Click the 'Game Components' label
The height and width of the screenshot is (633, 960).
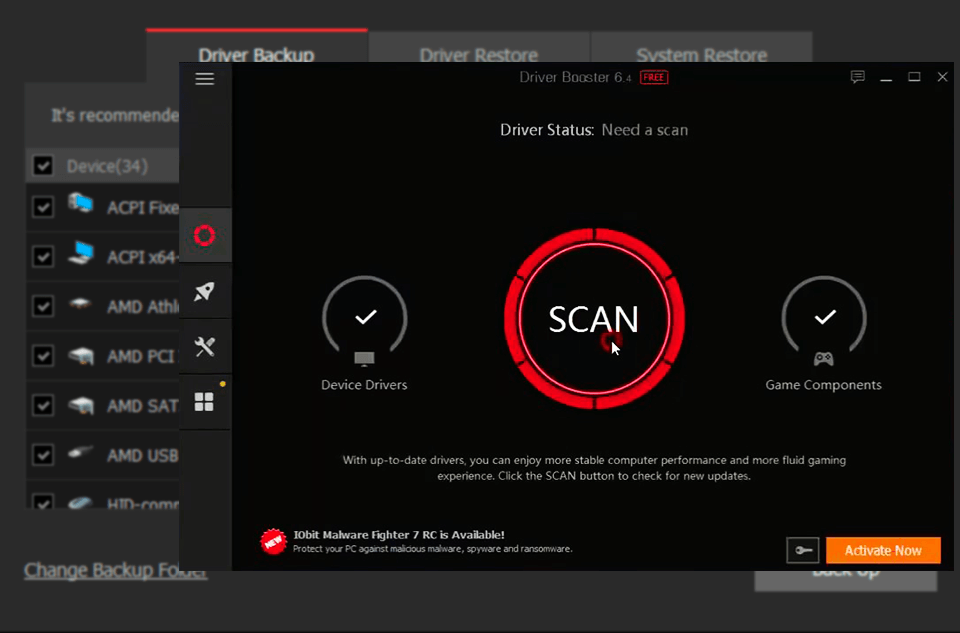coord(823,384)
